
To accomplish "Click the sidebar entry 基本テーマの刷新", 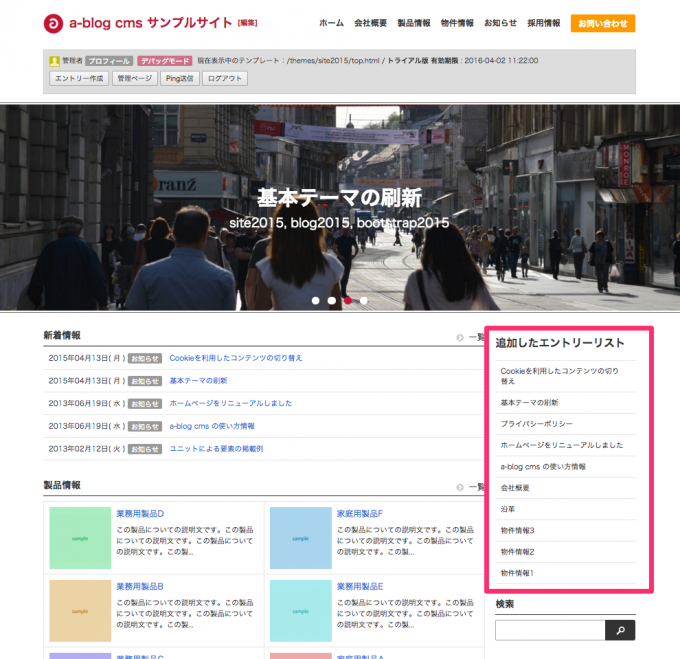I will click(529, 403).
